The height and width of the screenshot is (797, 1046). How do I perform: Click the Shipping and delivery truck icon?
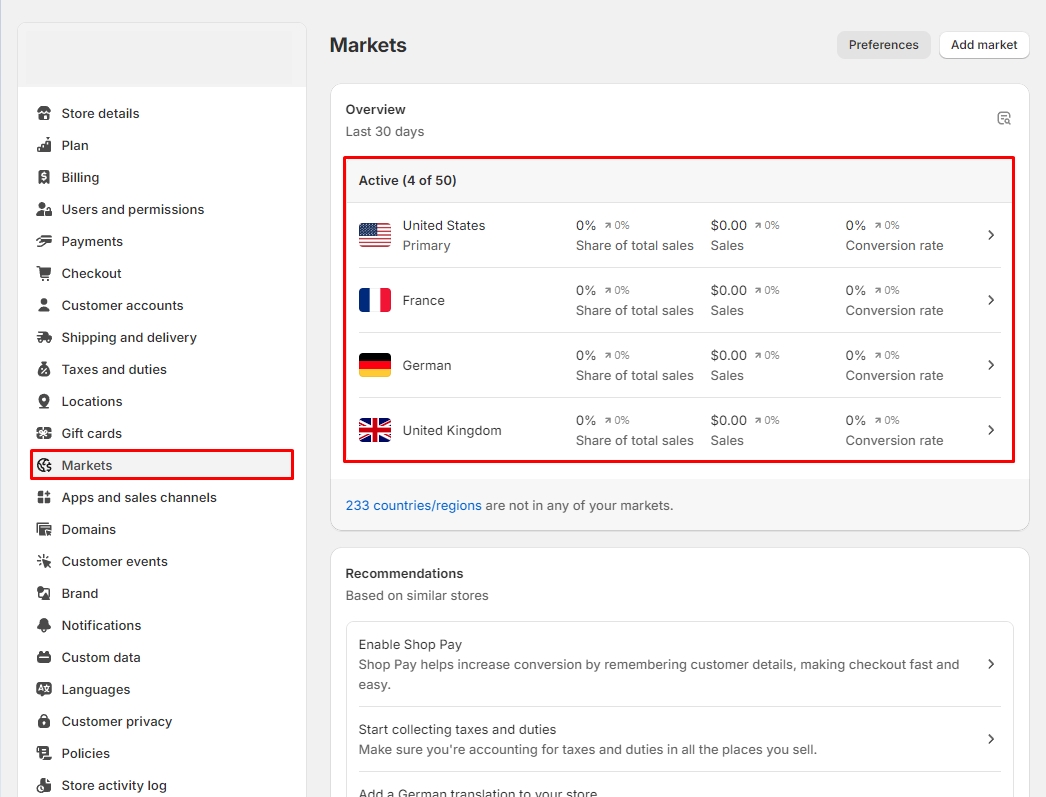coord(44,337)
